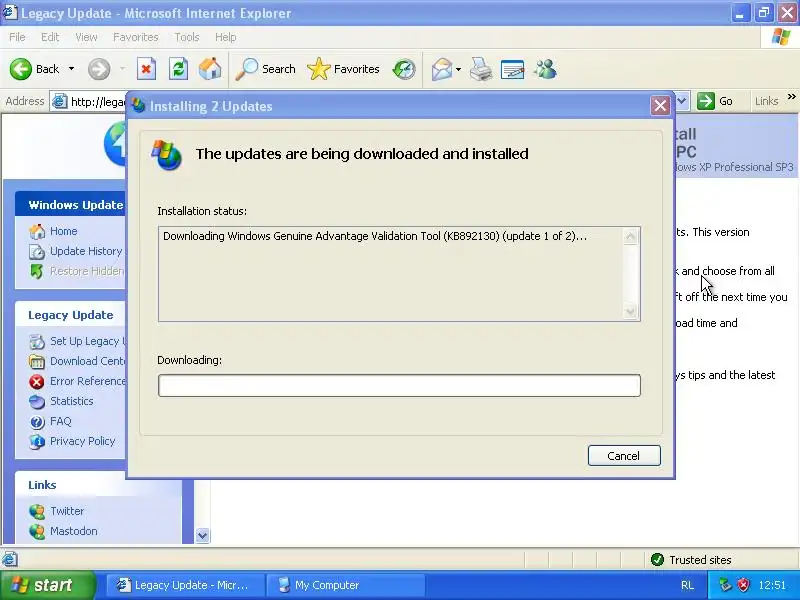Click the Download Center sidebar icon
The width and height of the screenshot is (800, 600).
tap(37, 362)
